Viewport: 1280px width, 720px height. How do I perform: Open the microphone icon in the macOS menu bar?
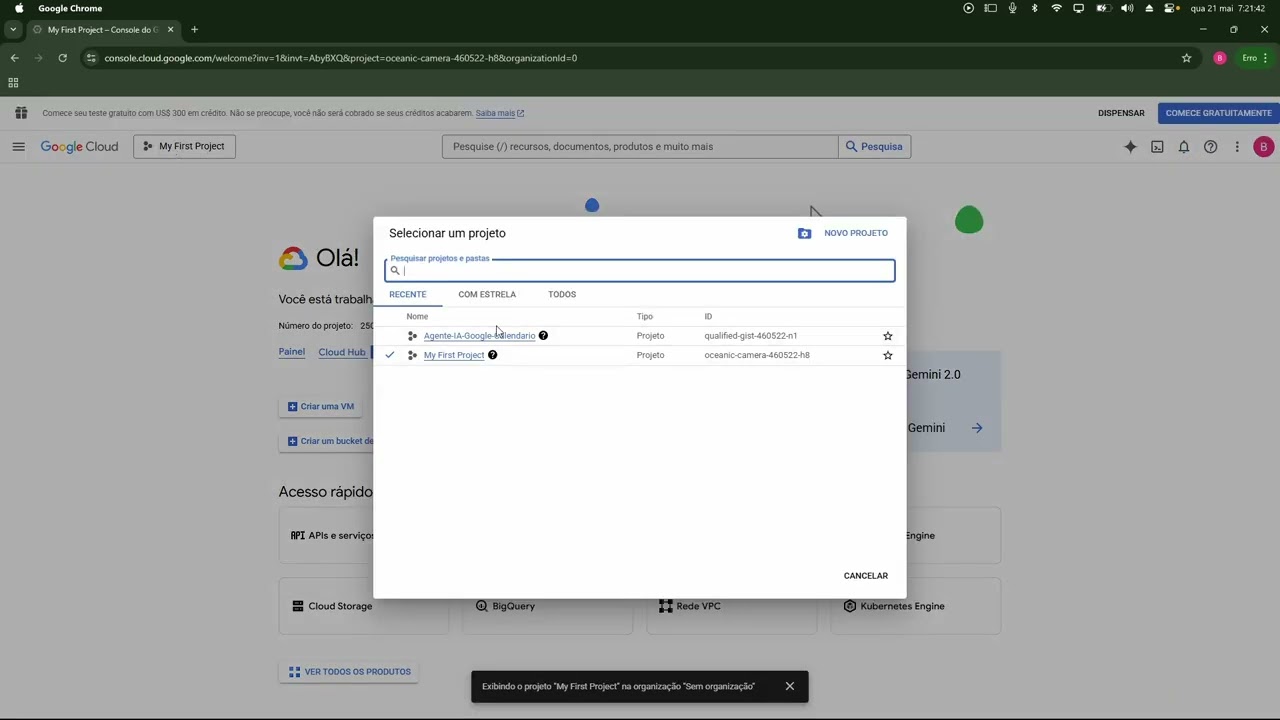(1012, 8)
